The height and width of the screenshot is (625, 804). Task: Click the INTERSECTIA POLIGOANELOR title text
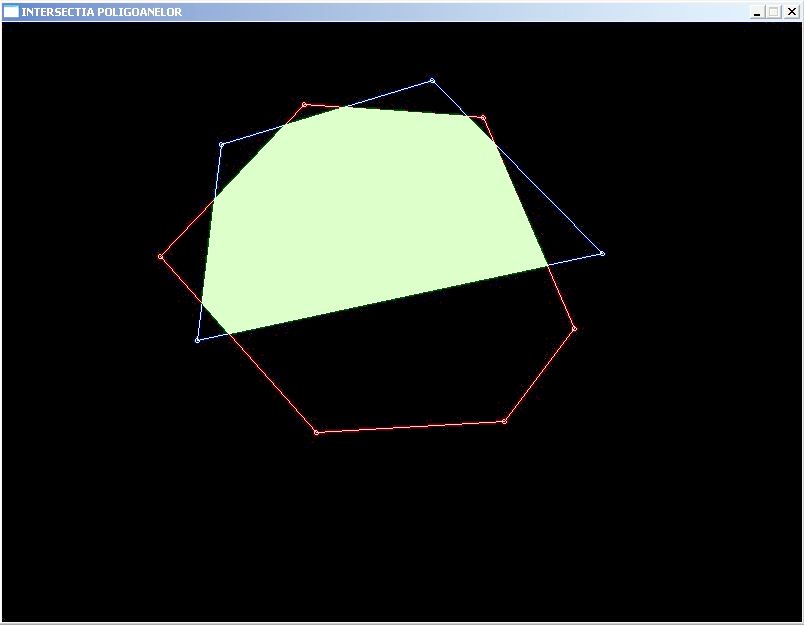(x=102, y=12)
